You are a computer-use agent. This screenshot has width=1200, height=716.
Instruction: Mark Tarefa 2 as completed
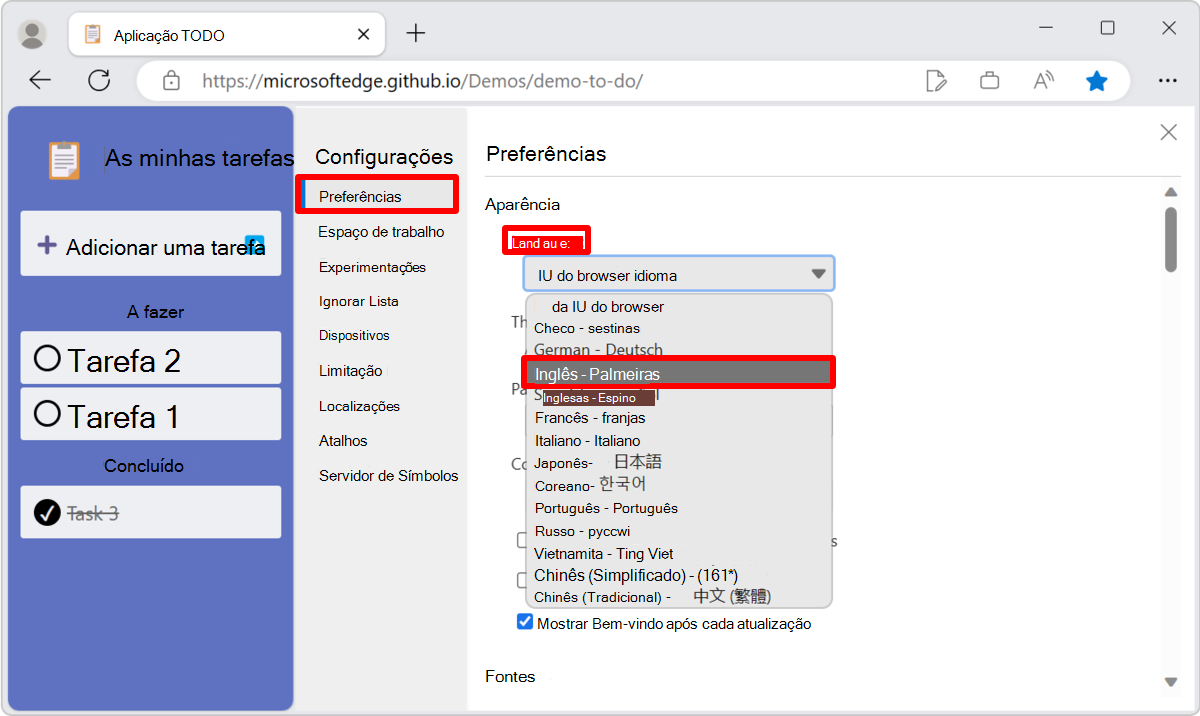(x=47, y=358)
